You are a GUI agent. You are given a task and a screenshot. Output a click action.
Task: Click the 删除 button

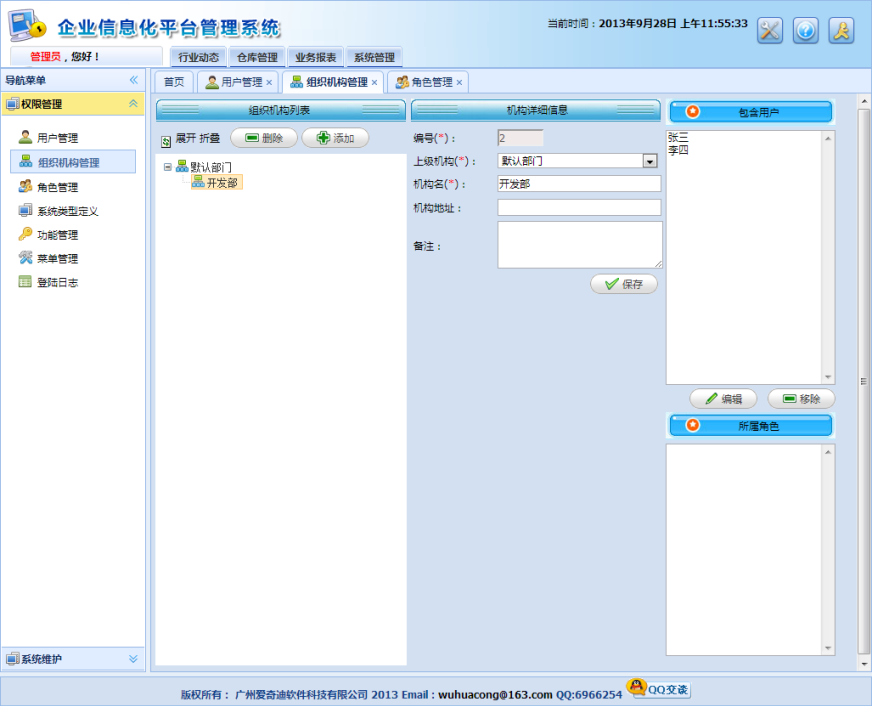pos(264,138)
